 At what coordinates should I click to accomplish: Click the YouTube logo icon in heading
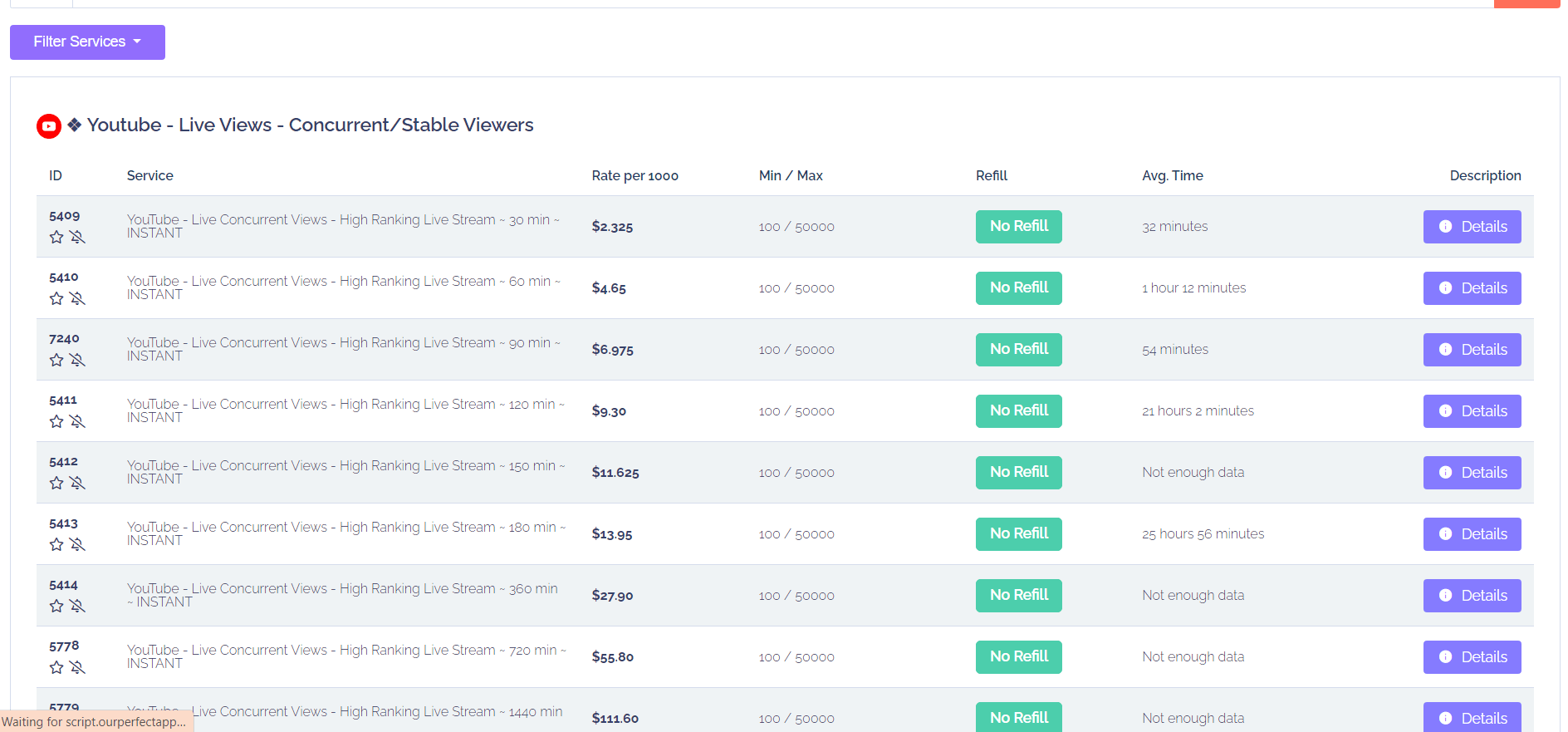49,126
